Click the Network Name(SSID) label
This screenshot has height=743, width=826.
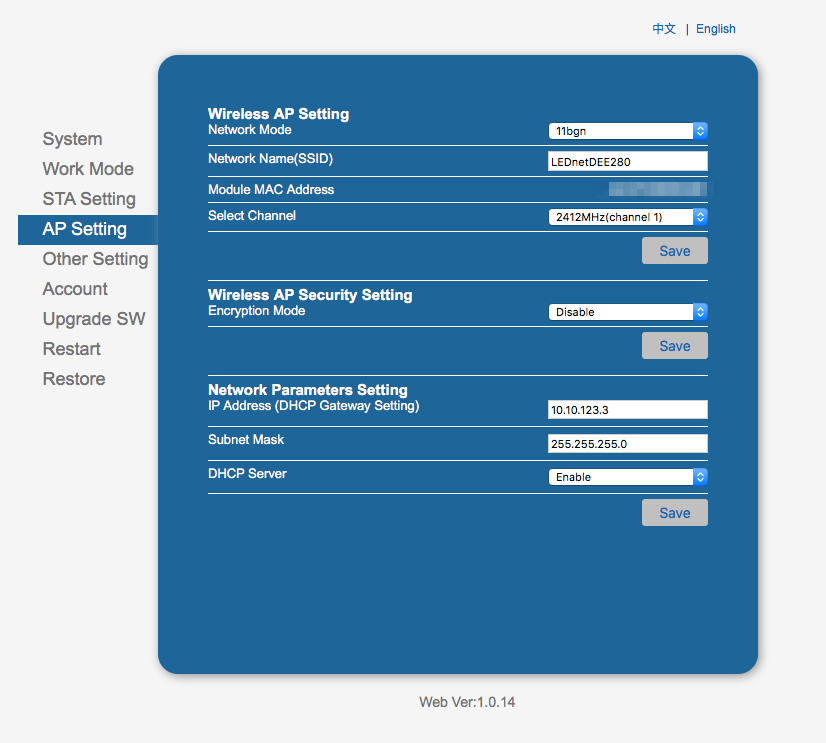pos(270,159)
